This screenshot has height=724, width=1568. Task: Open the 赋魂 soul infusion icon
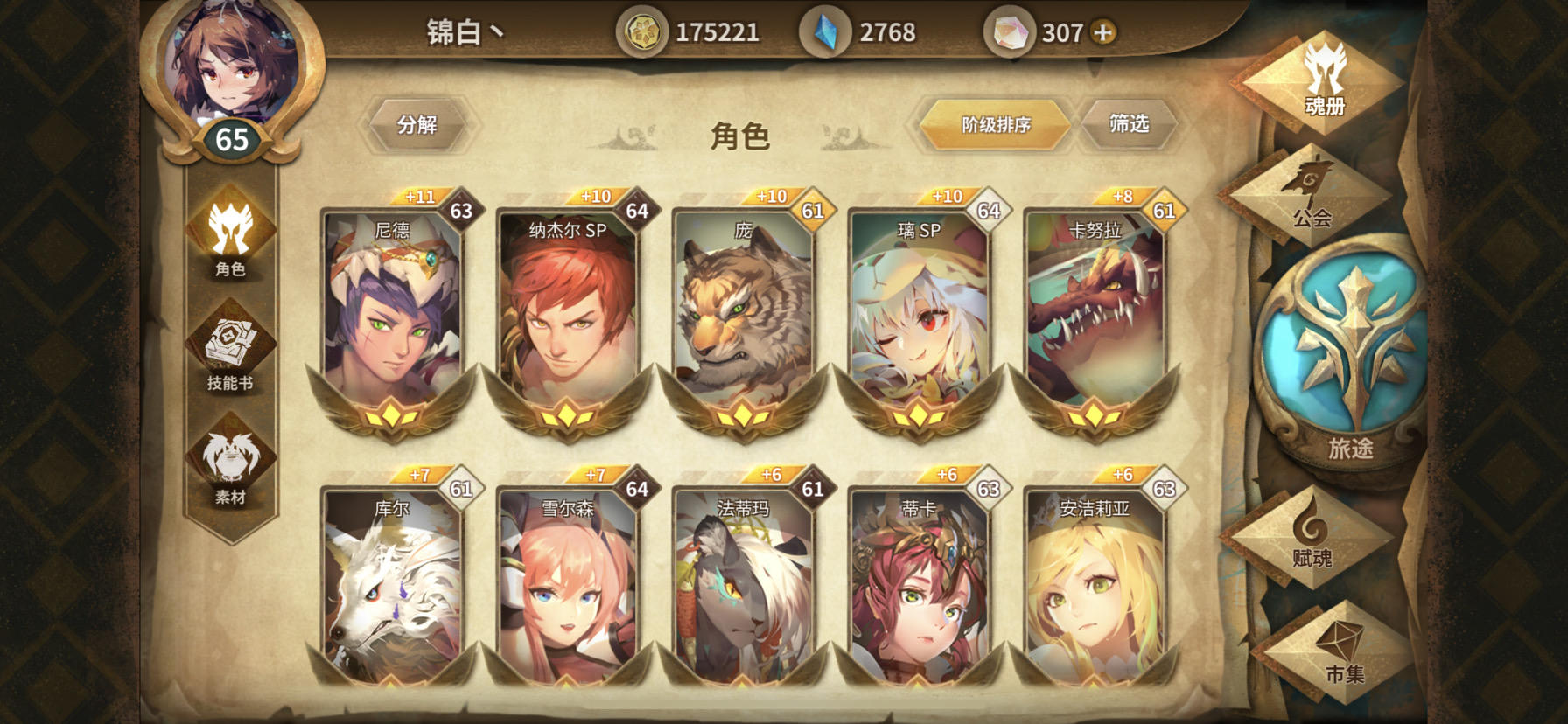[x=1311, y=535]
